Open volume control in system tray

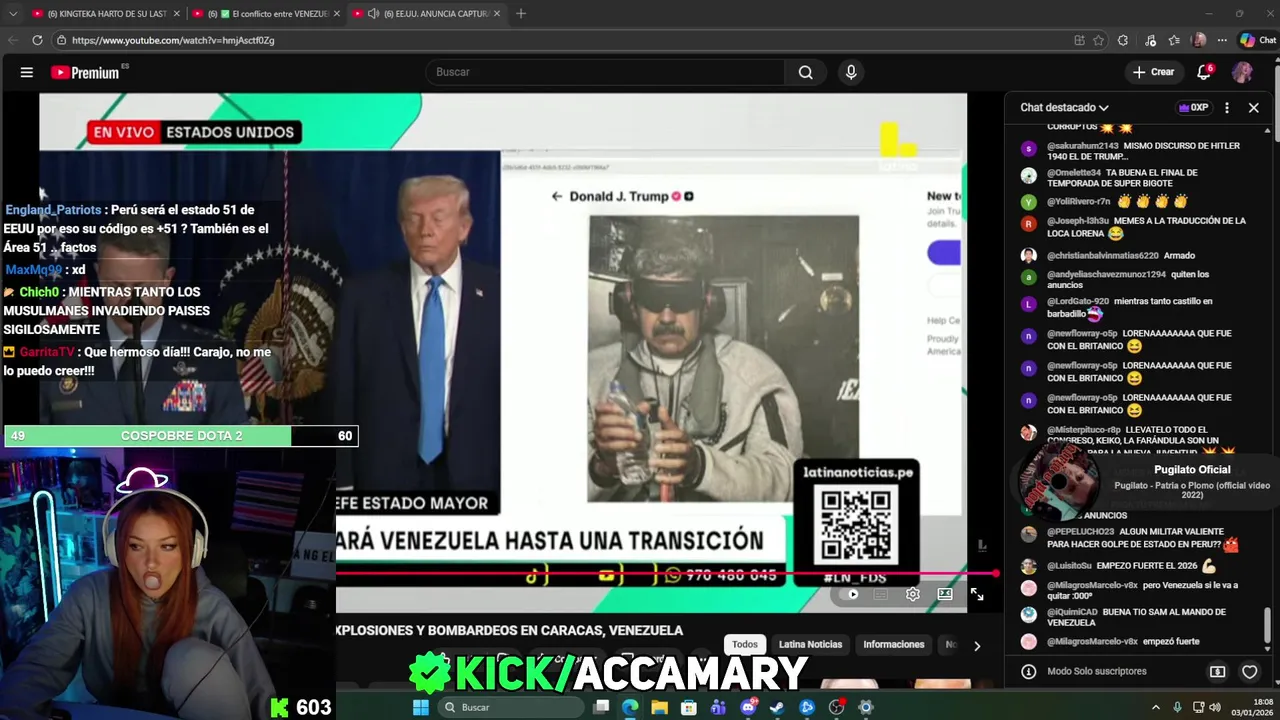[x=1215, y=707]
